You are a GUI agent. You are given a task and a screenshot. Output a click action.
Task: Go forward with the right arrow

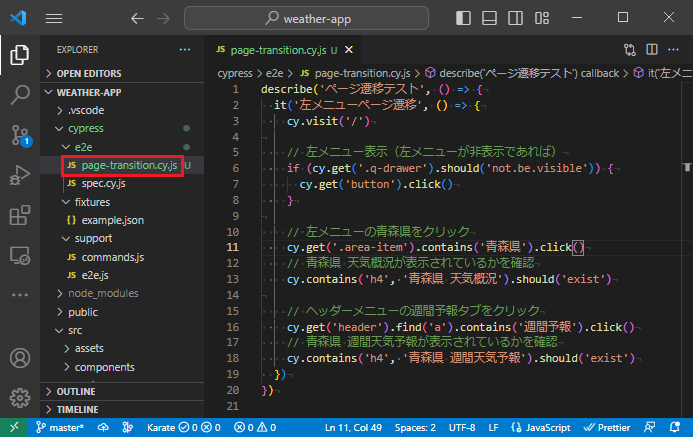164,19
